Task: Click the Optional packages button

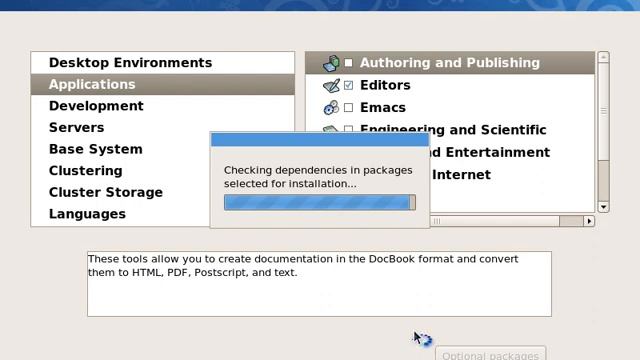Action: pyautogui.click(x=491, y=354)
